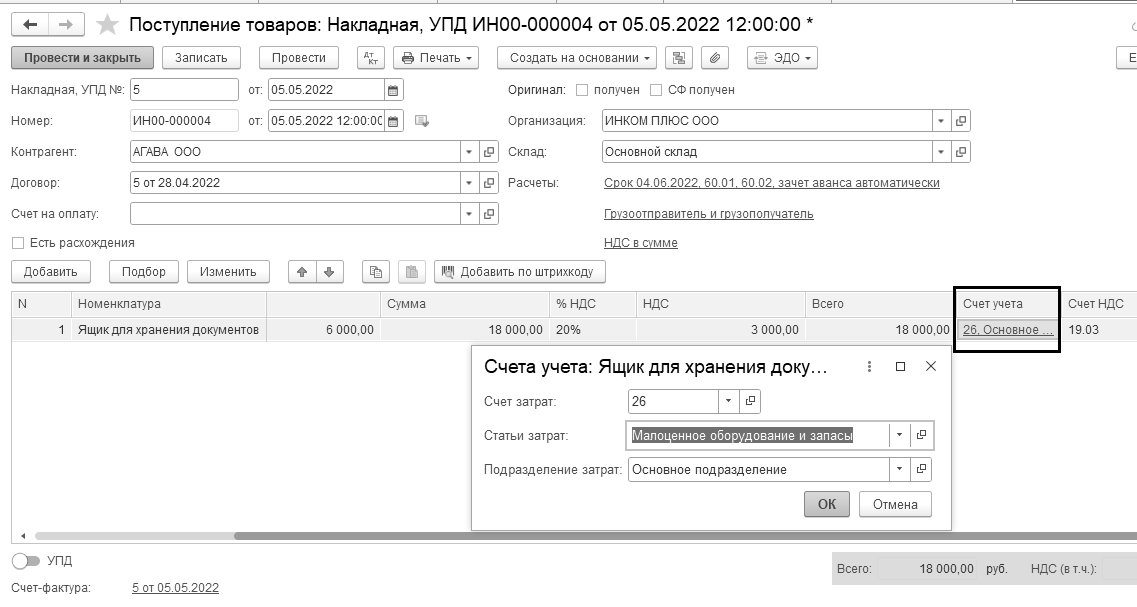Viewport: 1137px width, 607px height.
Task: Add document to favorites star
Action: point(107,25)
